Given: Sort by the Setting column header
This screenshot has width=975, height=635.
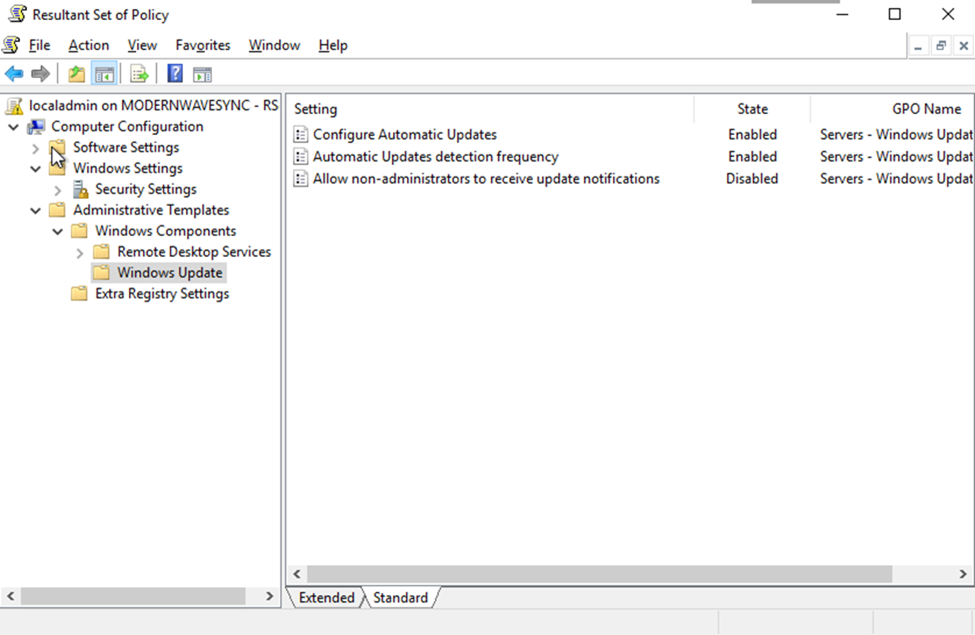Looking at the screenshot, I should [x=491, y=109].
